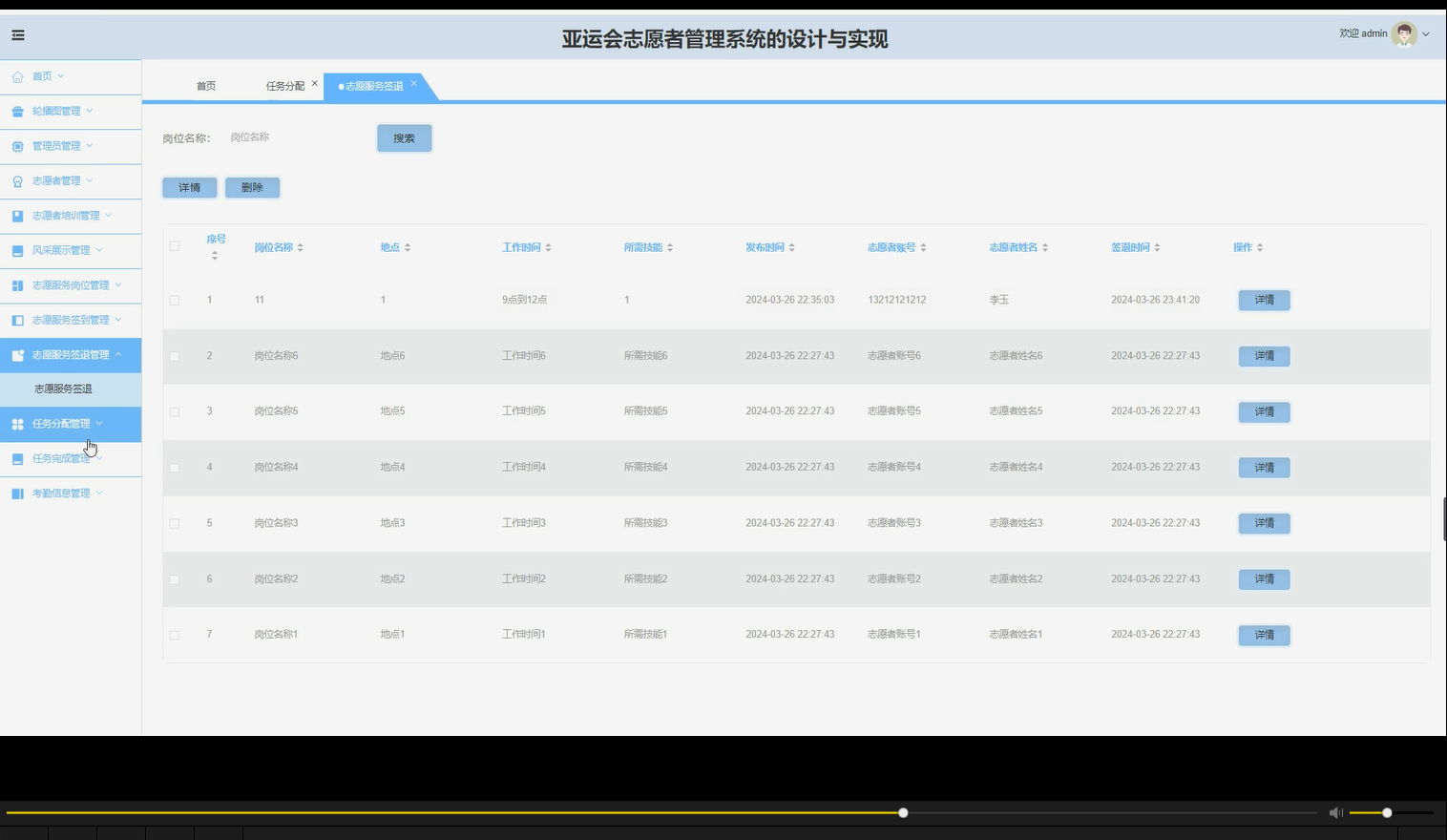1447x840 pixels.
Task: Mute using the video speaker icon
Action: click(x=1335, y=812)
